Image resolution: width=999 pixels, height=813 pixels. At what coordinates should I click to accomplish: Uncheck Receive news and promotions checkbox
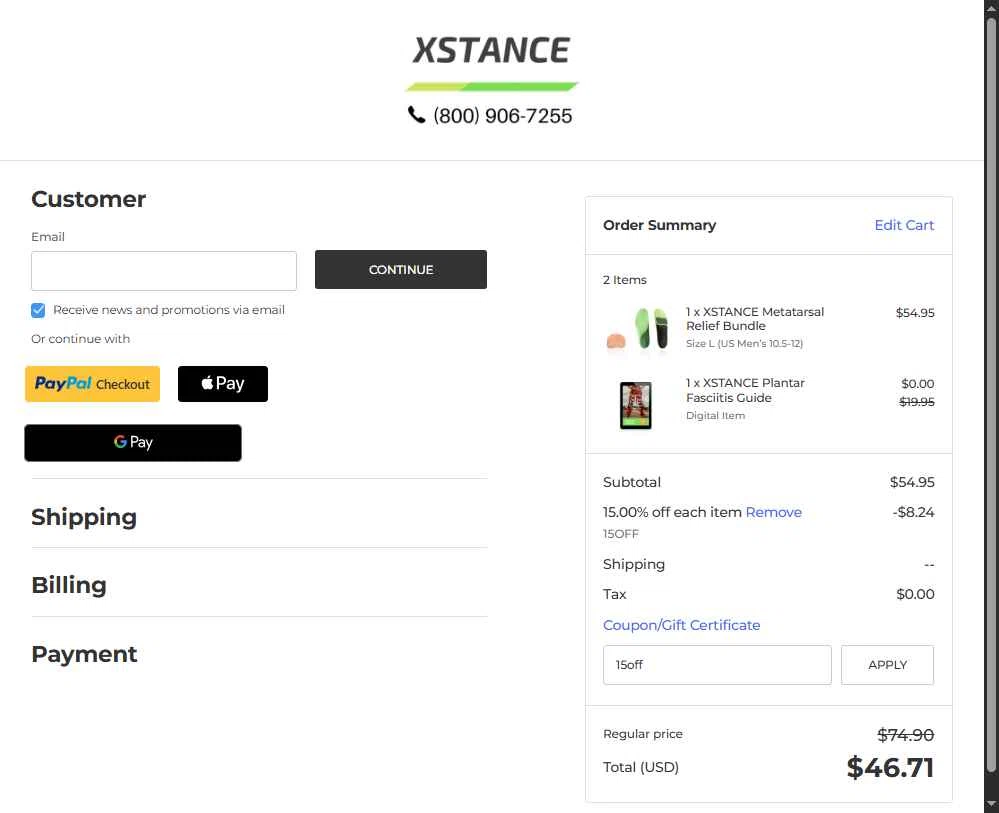[x=38, y=310]
